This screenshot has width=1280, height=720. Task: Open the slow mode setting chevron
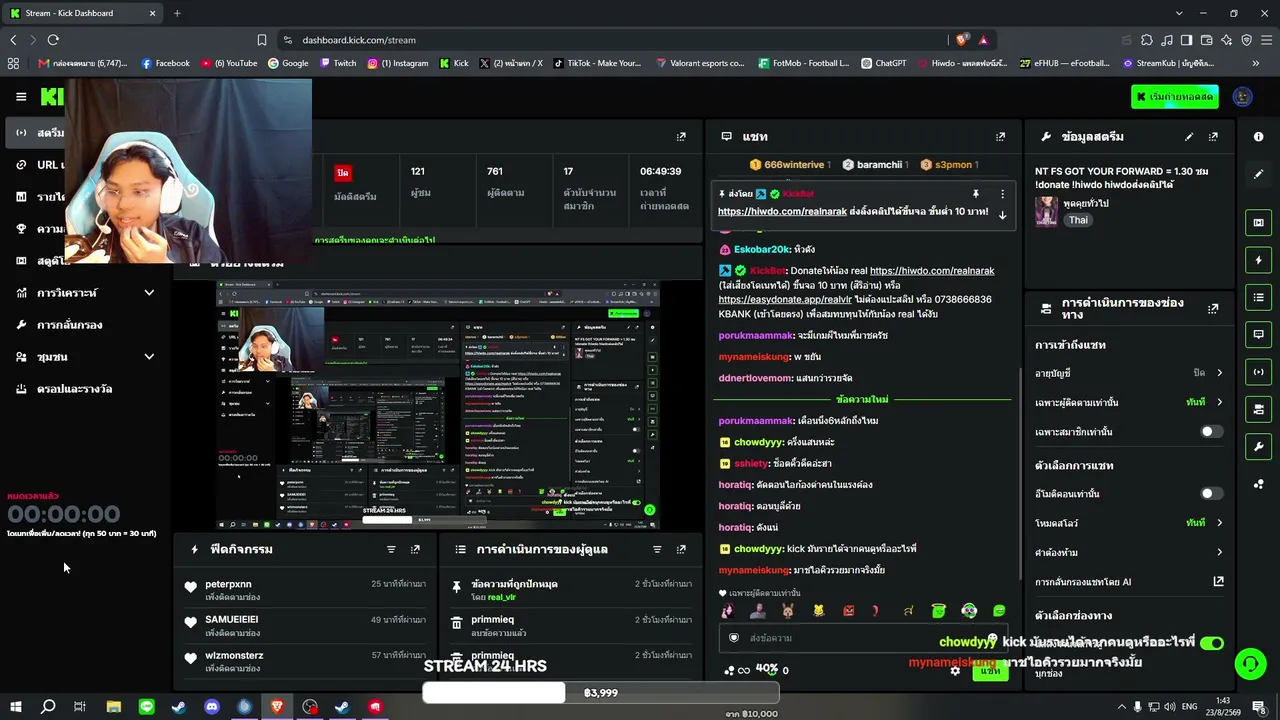coord(1219,523)
